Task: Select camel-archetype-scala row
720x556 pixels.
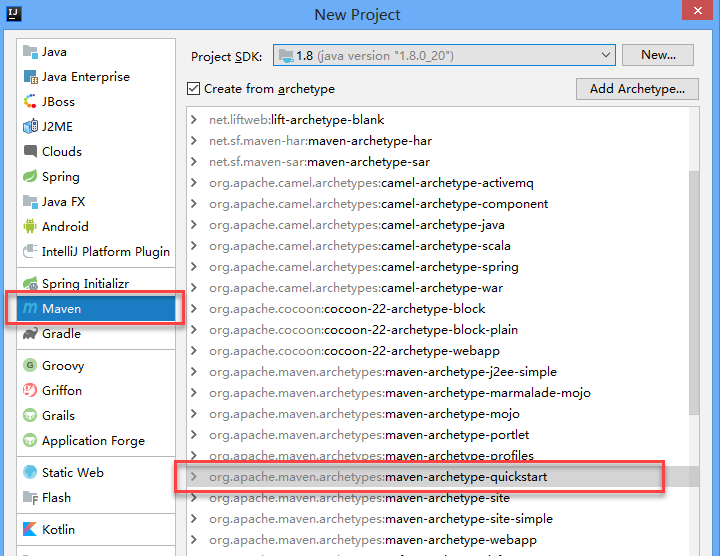Action: click(x=438, y=246)
